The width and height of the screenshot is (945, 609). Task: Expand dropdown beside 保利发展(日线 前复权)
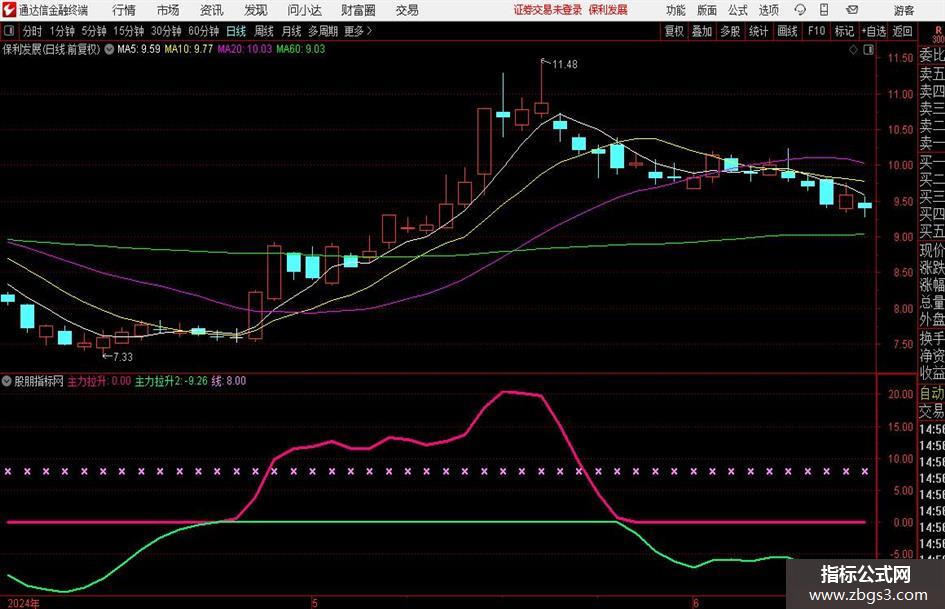click(109, 49)
